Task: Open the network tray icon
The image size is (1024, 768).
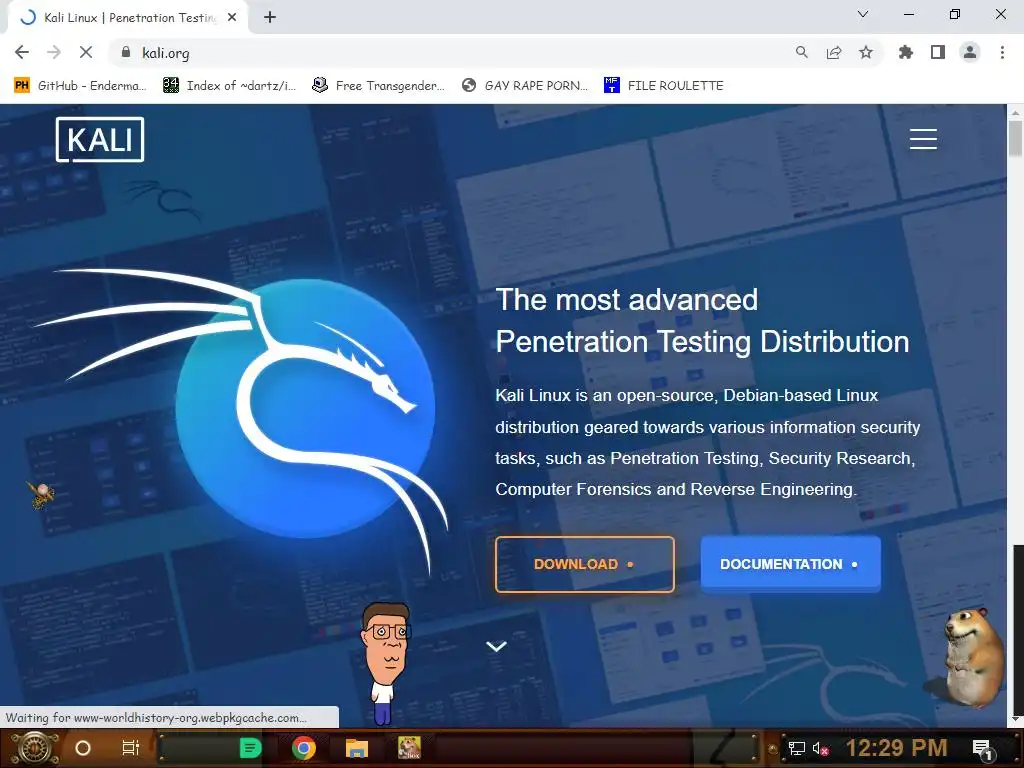Action: 797,748
